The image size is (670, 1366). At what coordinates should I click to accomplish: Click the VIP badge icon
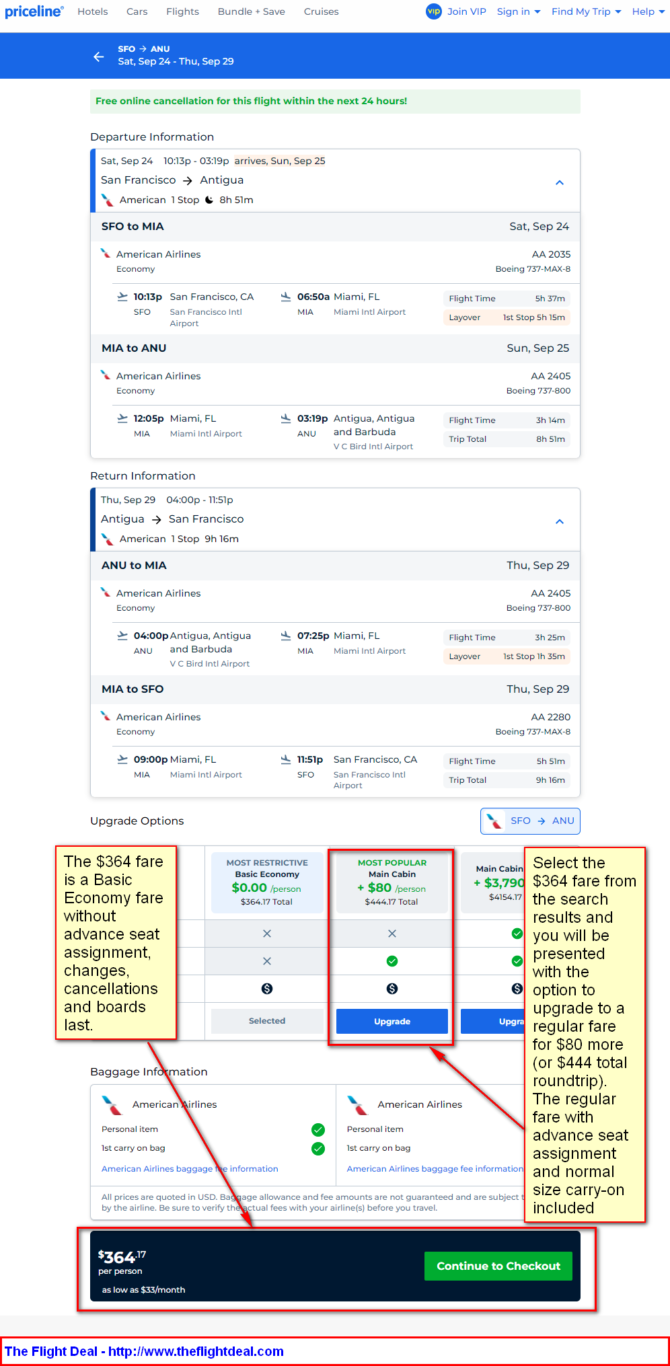pos(433,12)
